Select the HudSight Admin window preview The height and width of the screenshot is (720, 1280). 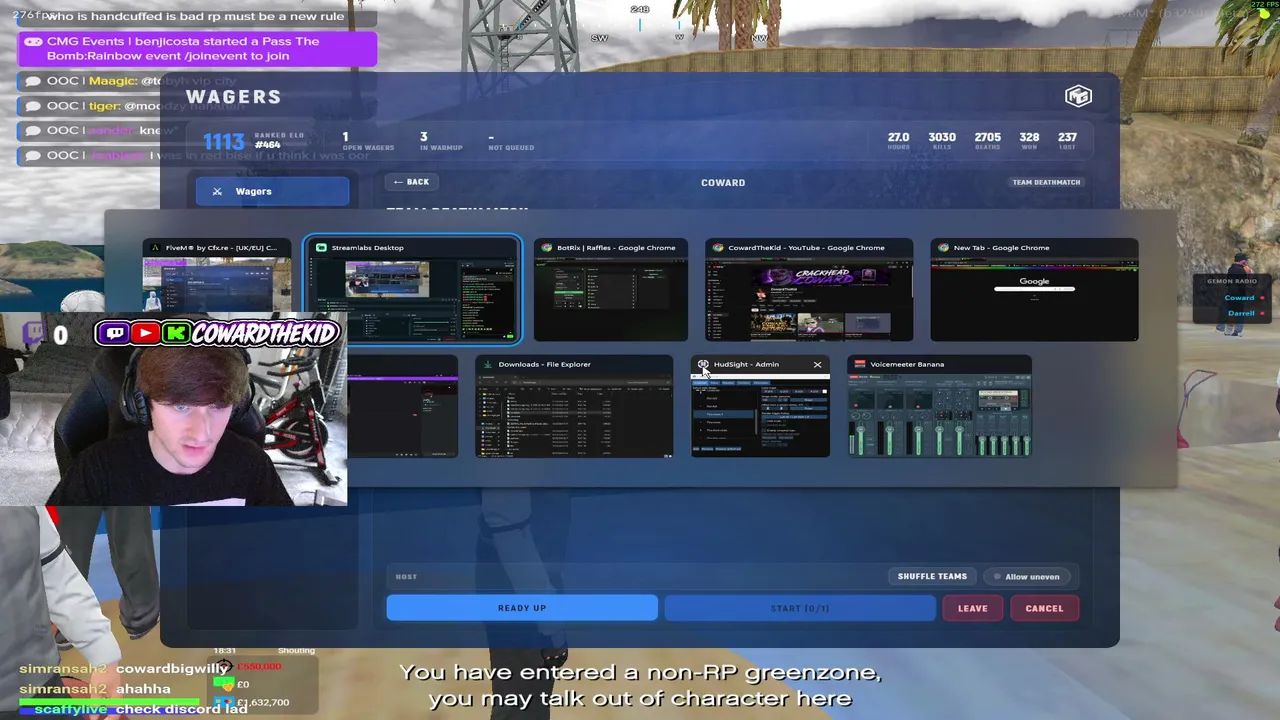click(x=760, y=407)
